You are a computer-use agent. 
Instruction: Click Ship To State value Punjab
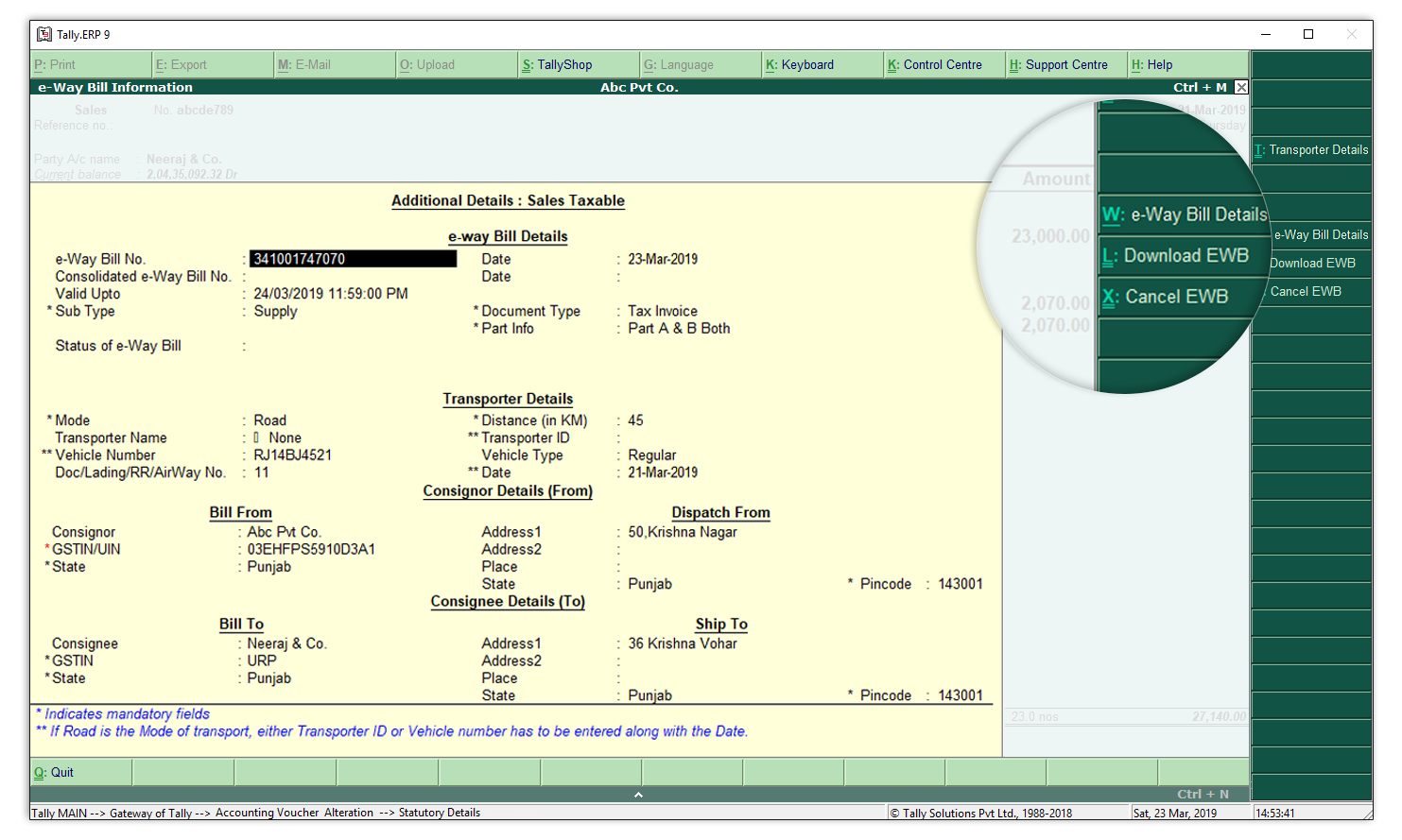(649, 695)
